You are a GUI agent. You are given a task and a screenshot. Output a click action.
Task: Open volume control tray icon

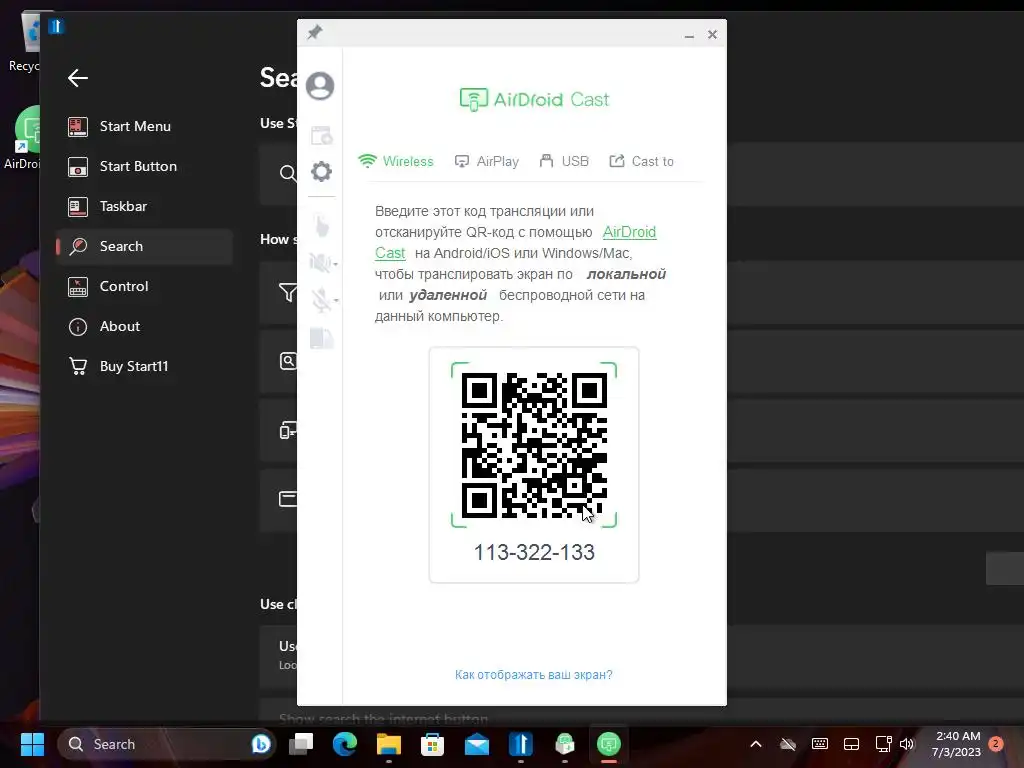(x=906, y=744)
